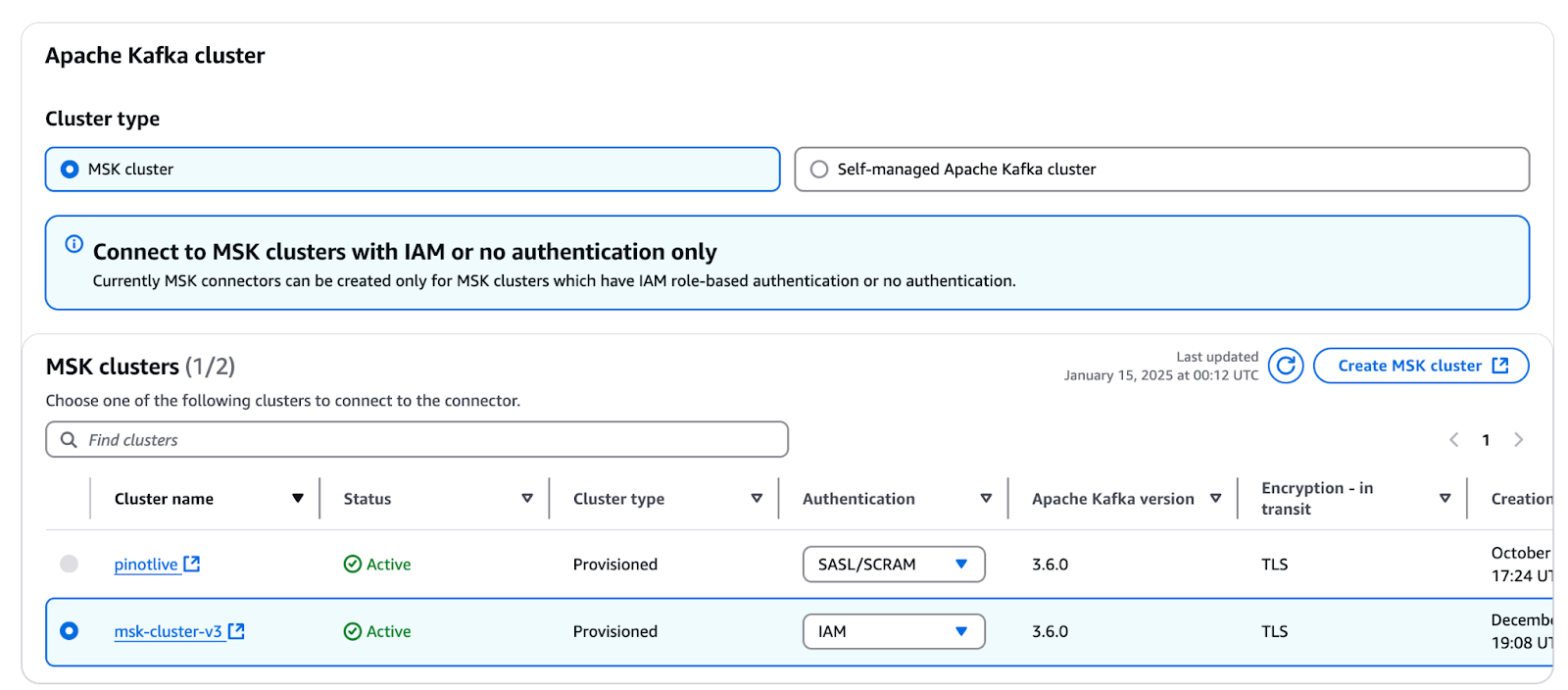This screenshot has width=1568, height=690.
Task: Open the pinotlive cluster link
Action: tap(146, 565)
